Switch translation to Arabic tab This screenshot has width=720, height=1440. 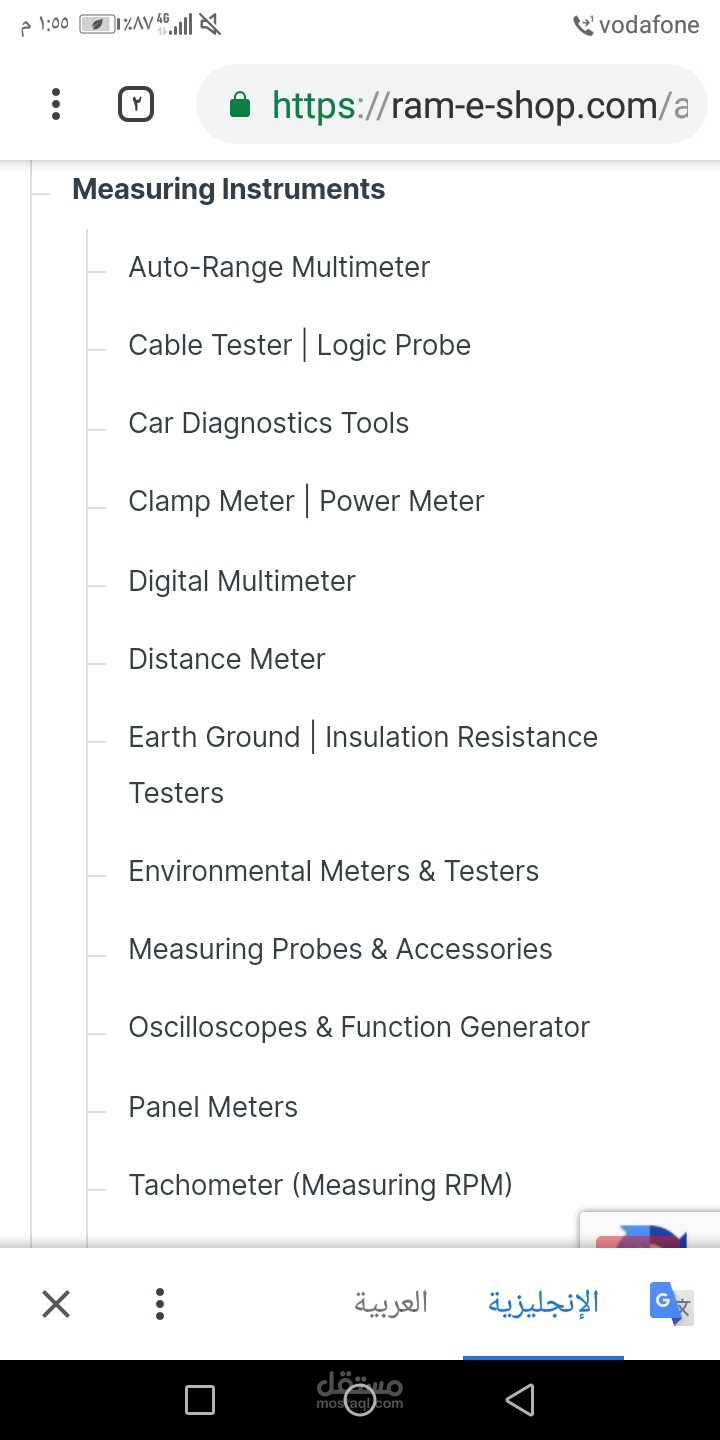pos(390,1303)
